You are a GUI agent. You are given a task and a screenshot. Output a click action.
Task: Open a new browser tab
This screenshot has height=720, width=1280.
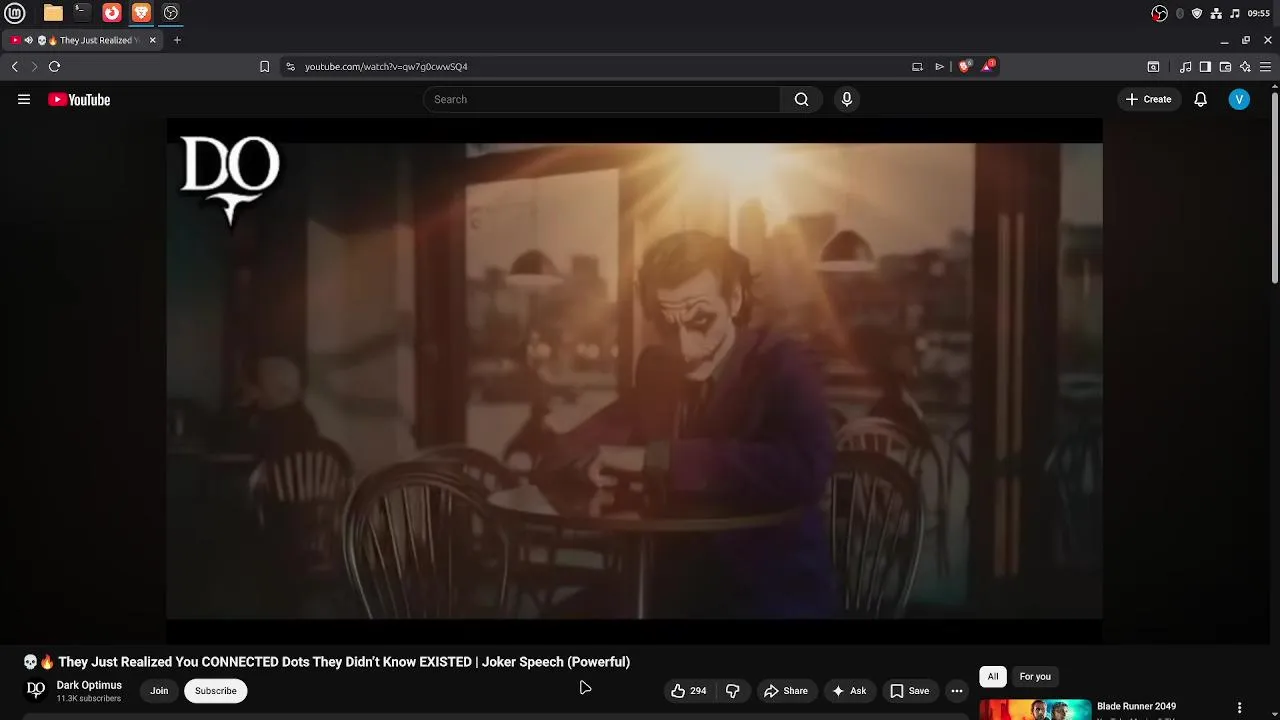(x=177, y=40)
